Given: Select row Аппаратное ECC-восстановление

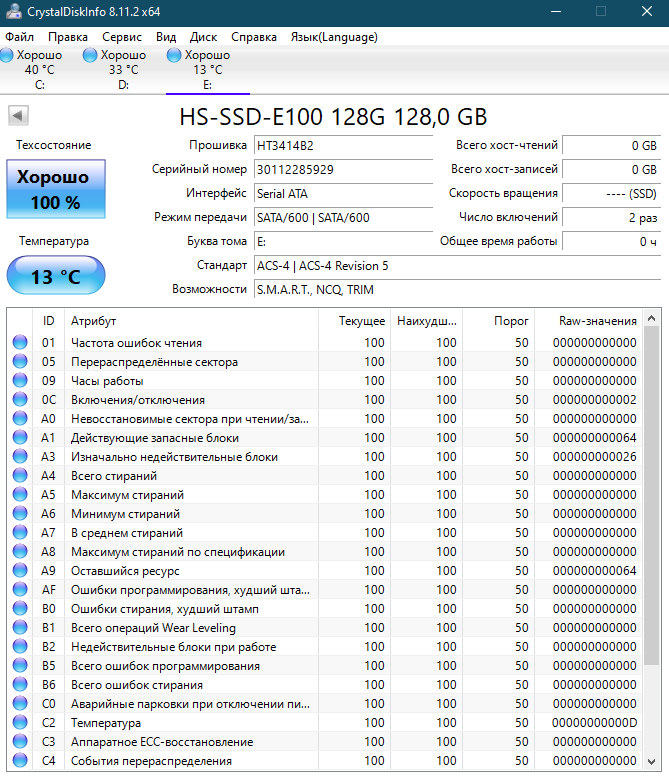Looking at the screenshot, I should tap(325, 741).
